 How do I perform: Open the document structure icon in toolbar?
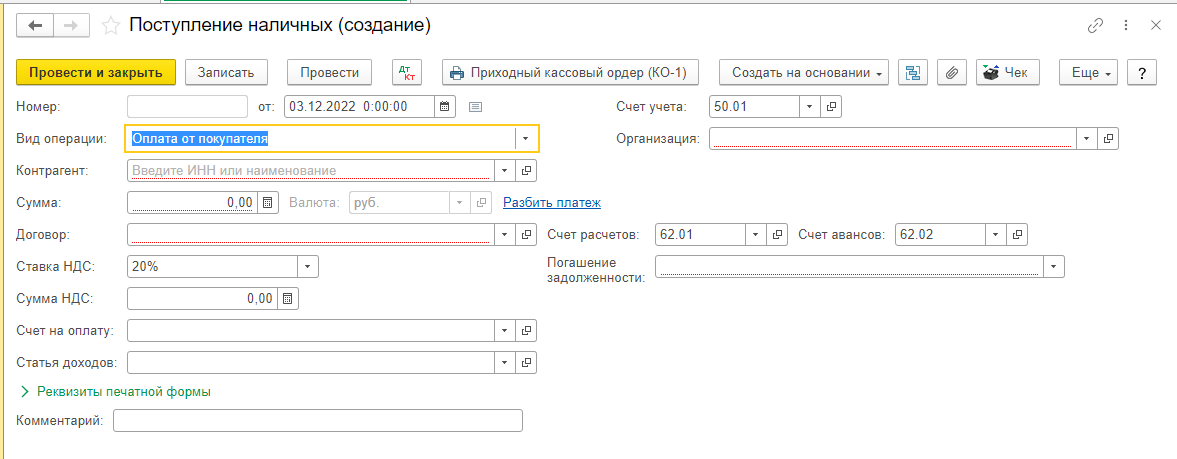(912, 73)
